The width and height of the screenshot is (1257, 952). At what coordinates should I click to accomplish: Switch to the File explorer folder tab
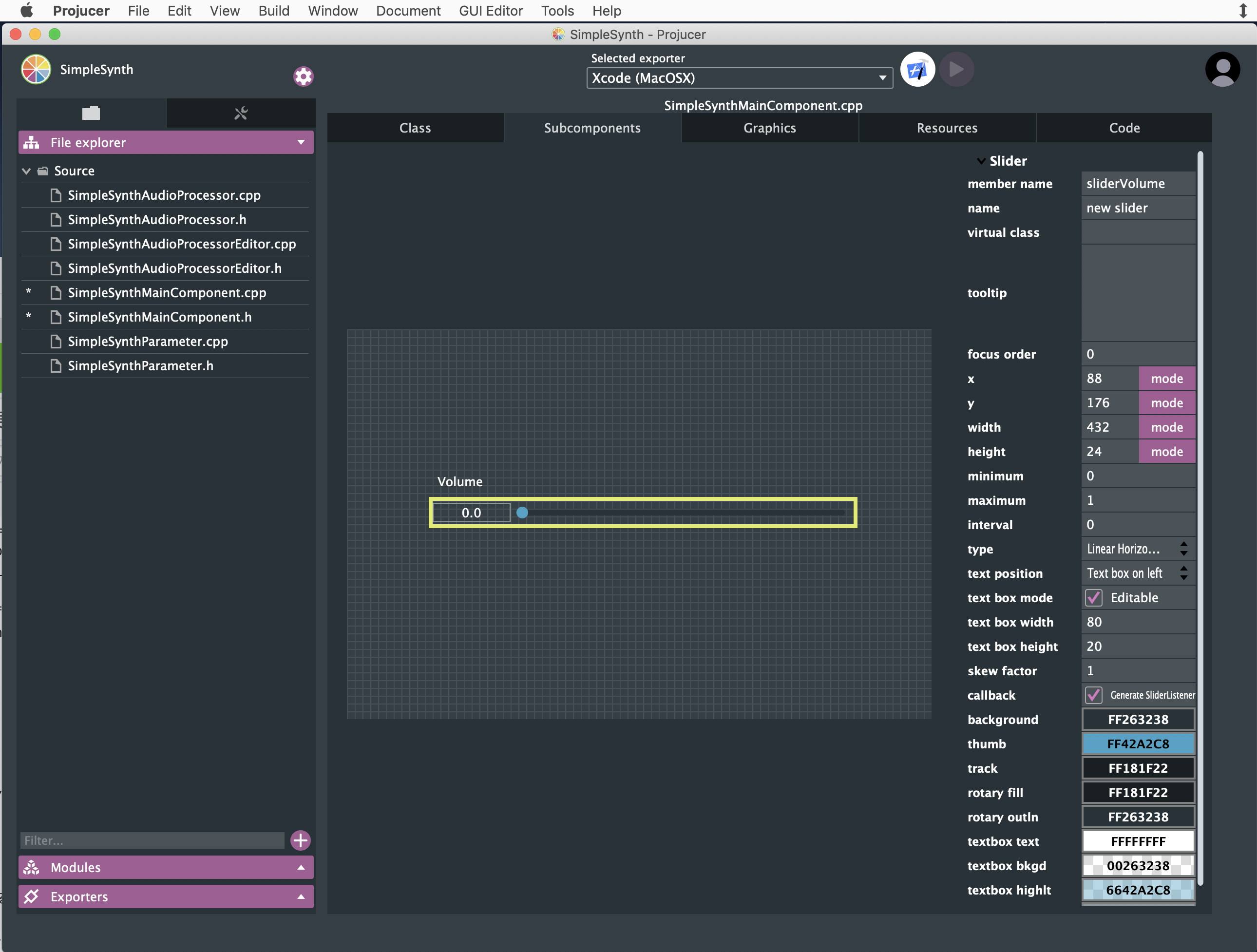coord(91,113)
